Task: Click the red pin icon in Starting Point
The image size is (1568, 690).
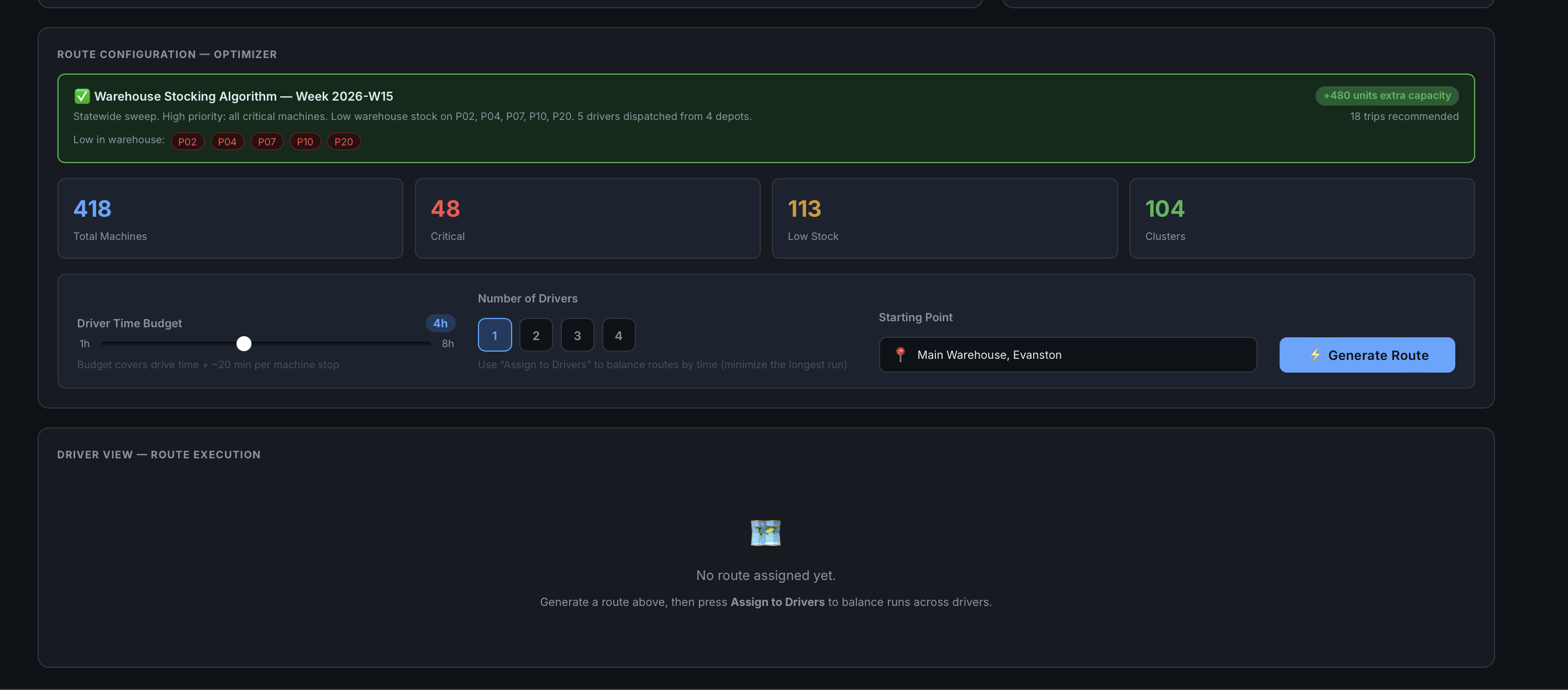Action: tap(900, 354)
